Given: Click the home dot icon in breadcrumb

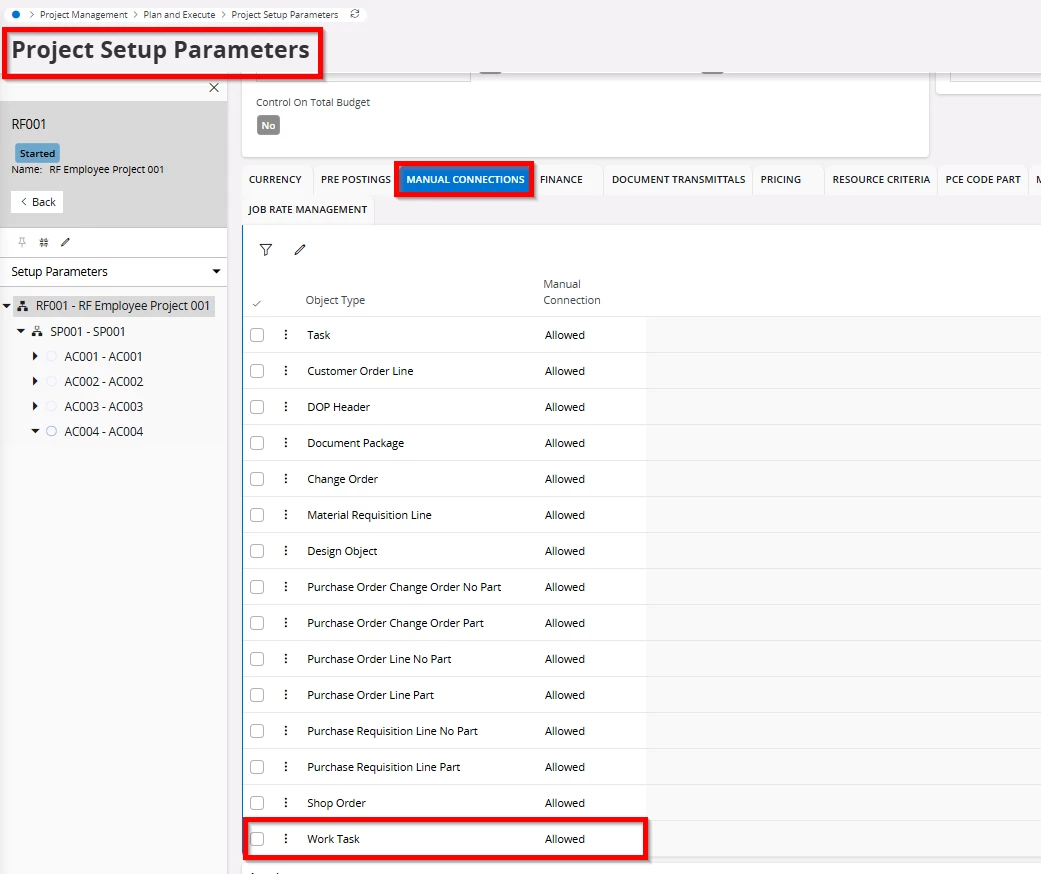Looking at the screenshot, I should pyautogui.click(x=16, y=14).
